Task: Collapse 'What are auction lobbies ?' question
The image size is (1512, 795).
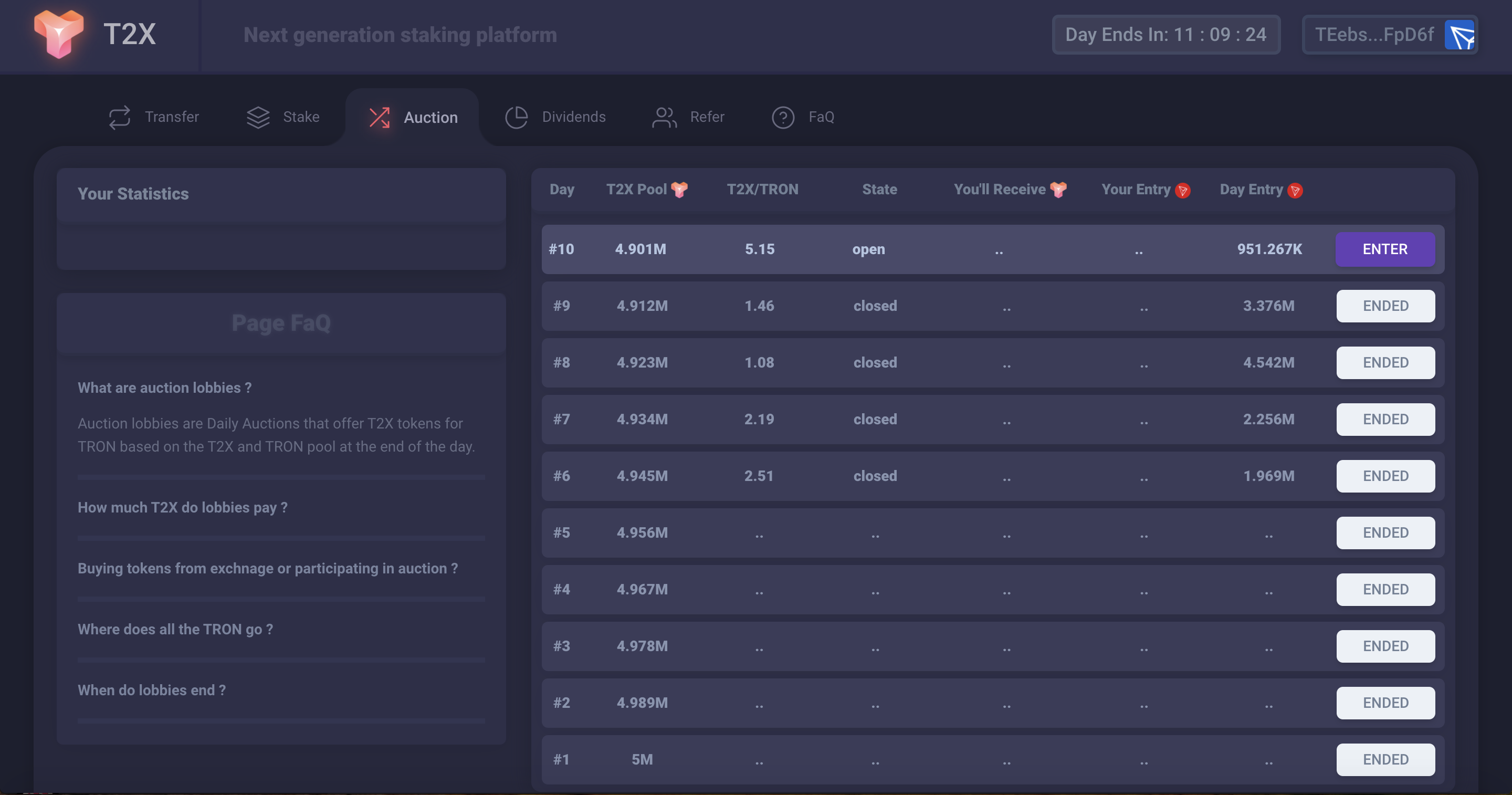Action: pyautogui.click(x=164, y=388)
